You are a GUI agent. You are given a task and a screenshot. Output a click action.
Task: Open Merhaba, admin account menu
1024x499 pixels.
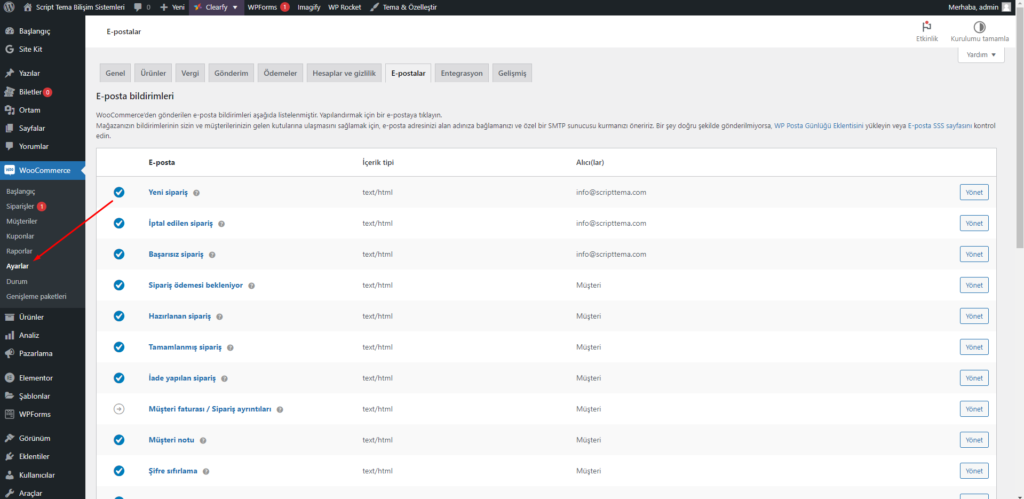click(x=980, y=7)
